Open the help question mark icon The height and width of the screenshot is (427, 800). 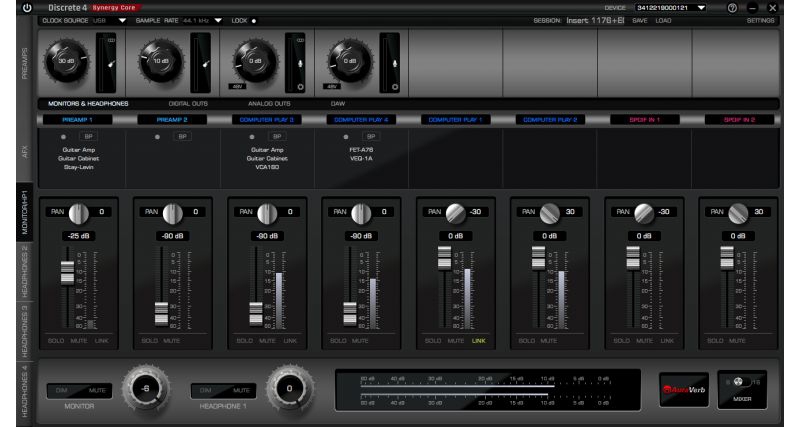pos(732,8)
